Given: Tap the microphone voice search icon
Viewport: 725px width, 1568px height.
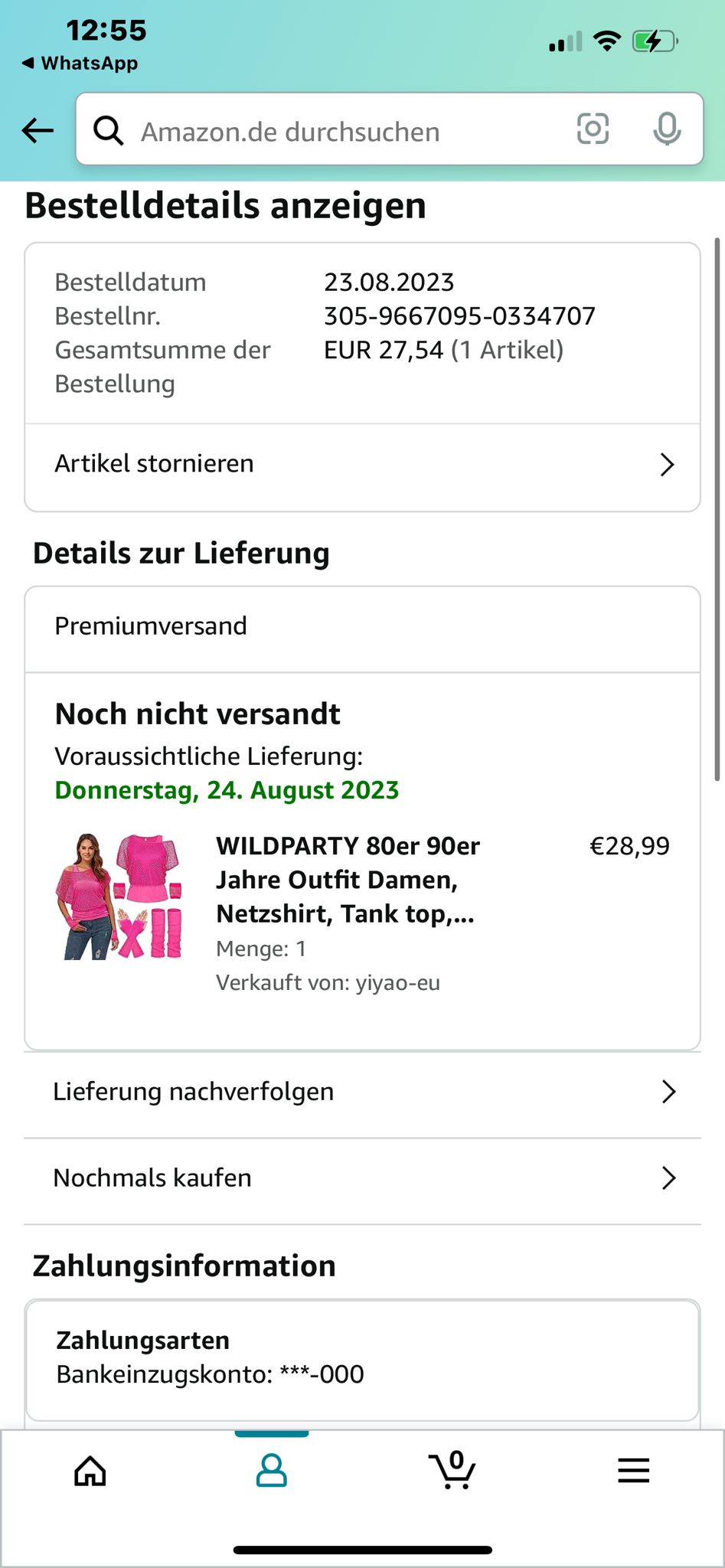Looking at the screenshot, I should (x=667, y=129).
